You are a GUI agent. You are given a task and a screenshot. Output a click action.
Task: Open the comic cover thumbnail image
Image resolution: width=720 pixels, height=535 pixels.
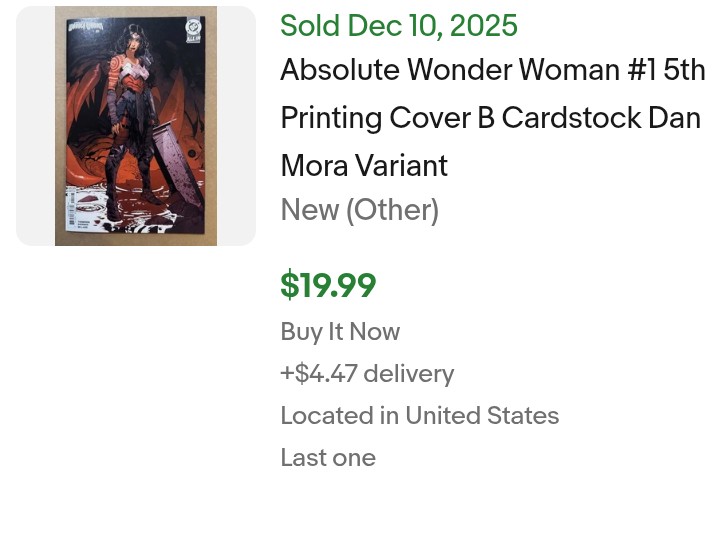[135, 126]
